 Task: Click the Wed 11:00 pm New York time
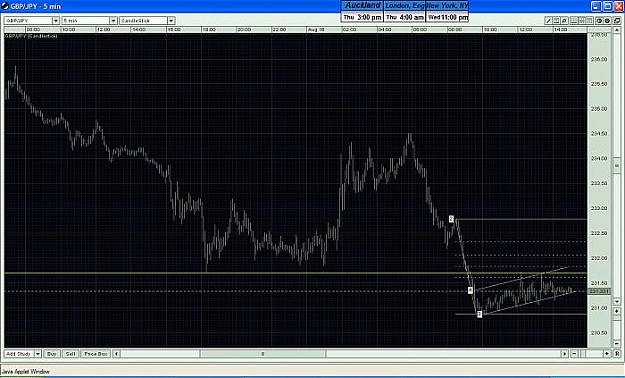click(447, 17)
